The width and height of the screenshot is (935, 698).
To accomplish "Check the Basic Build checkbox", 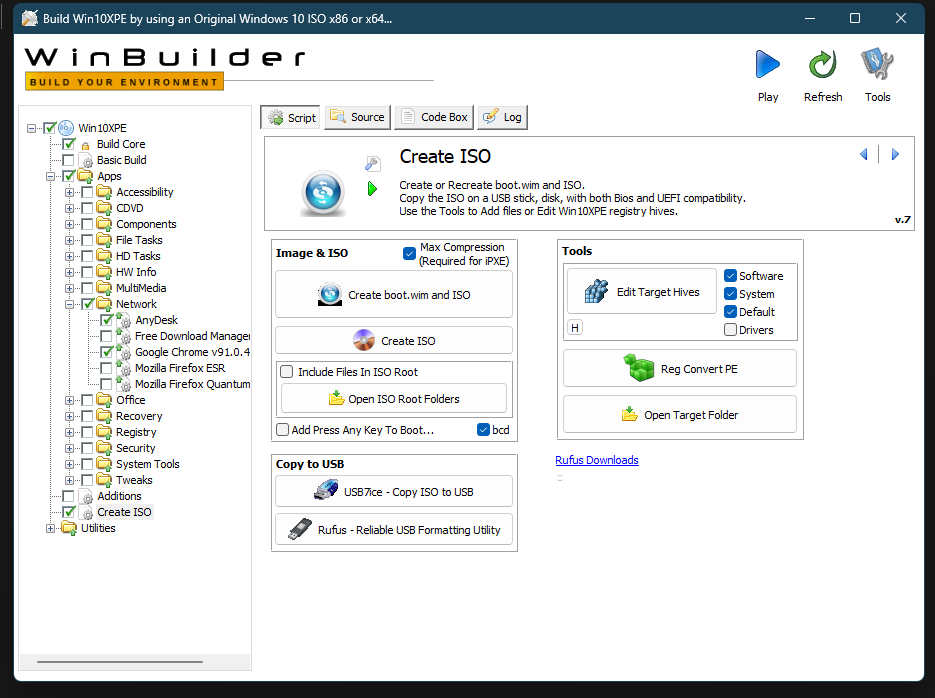I will click(x=69, y=160).
